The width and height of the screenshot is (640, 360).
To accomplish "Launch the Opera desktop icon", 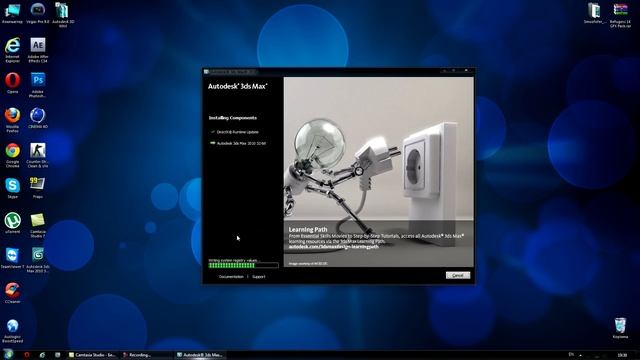I will 12,83.
